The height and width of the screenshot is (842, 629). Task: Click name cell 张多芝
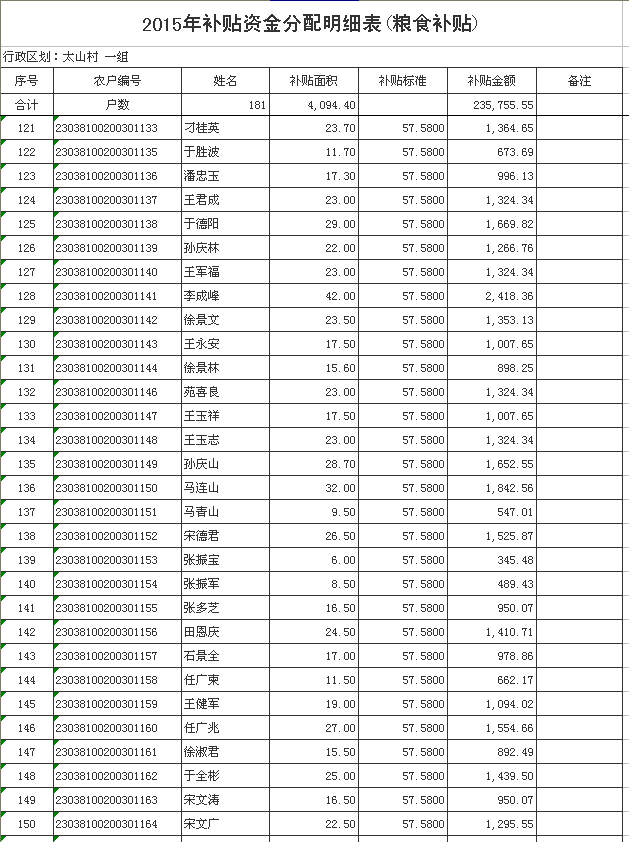point(226,608)
